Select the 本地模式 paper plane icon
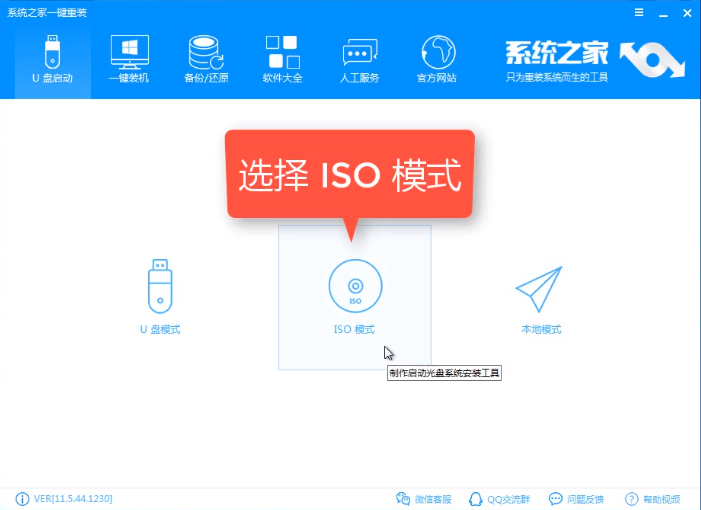 click(539, 289)
